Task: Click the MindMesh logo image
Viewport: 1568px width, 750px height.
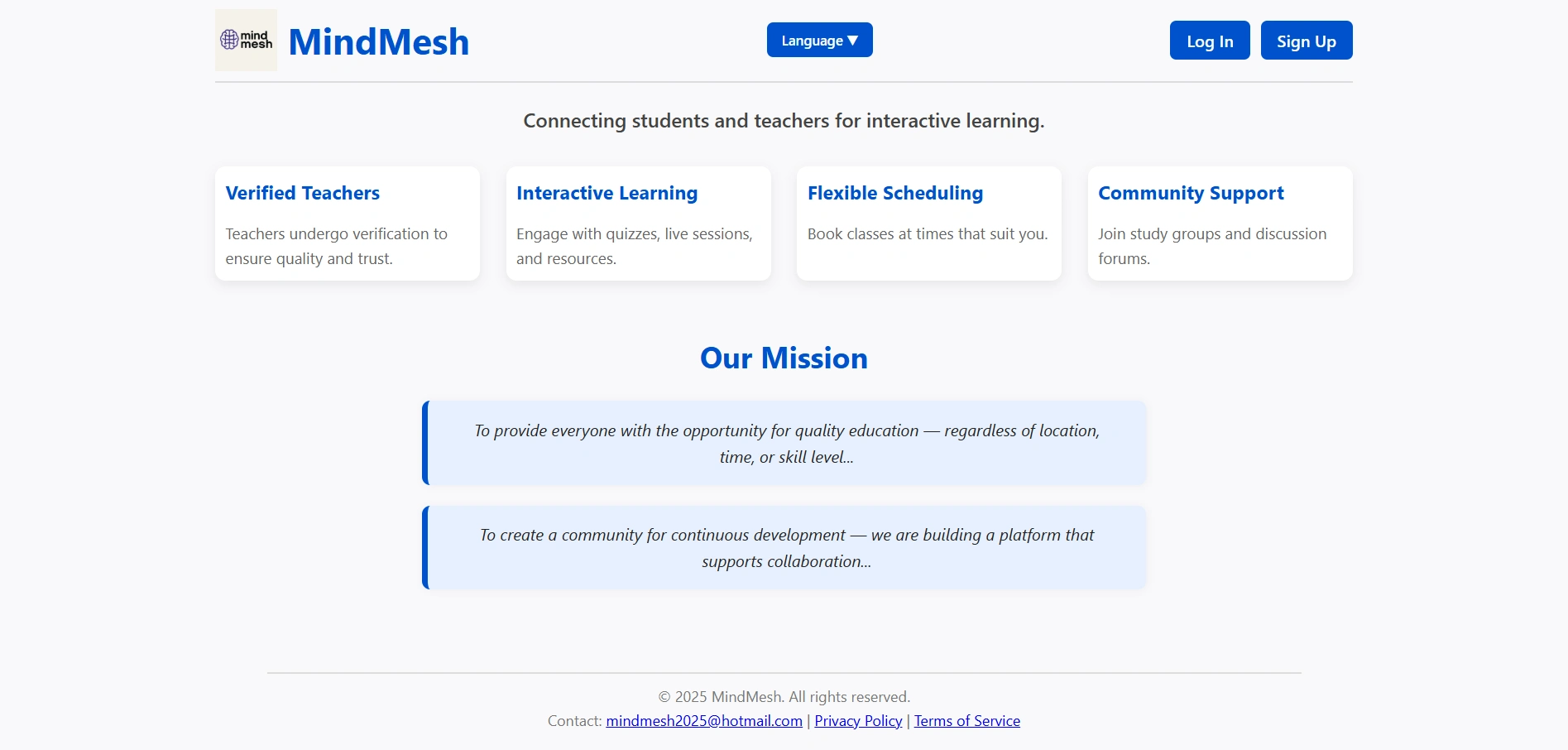Action: click(246, 40)
